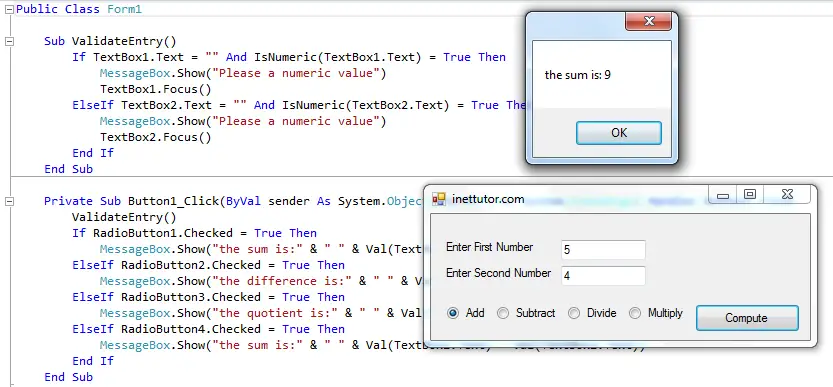Select the Divide radio button
This screenshot has height=387, width=833.
click(x=574, y=313)
